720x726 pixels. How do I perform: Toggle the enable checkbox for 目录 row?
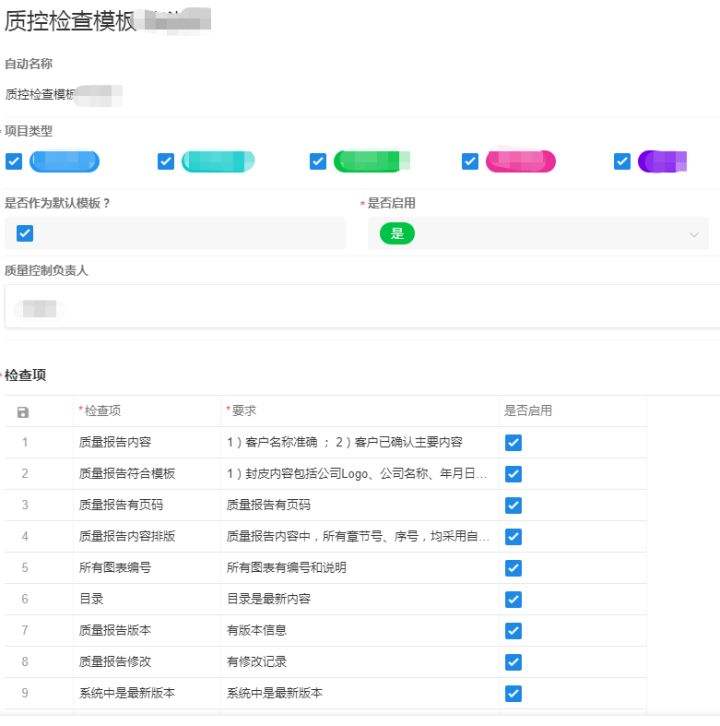[x=513, y=599]
